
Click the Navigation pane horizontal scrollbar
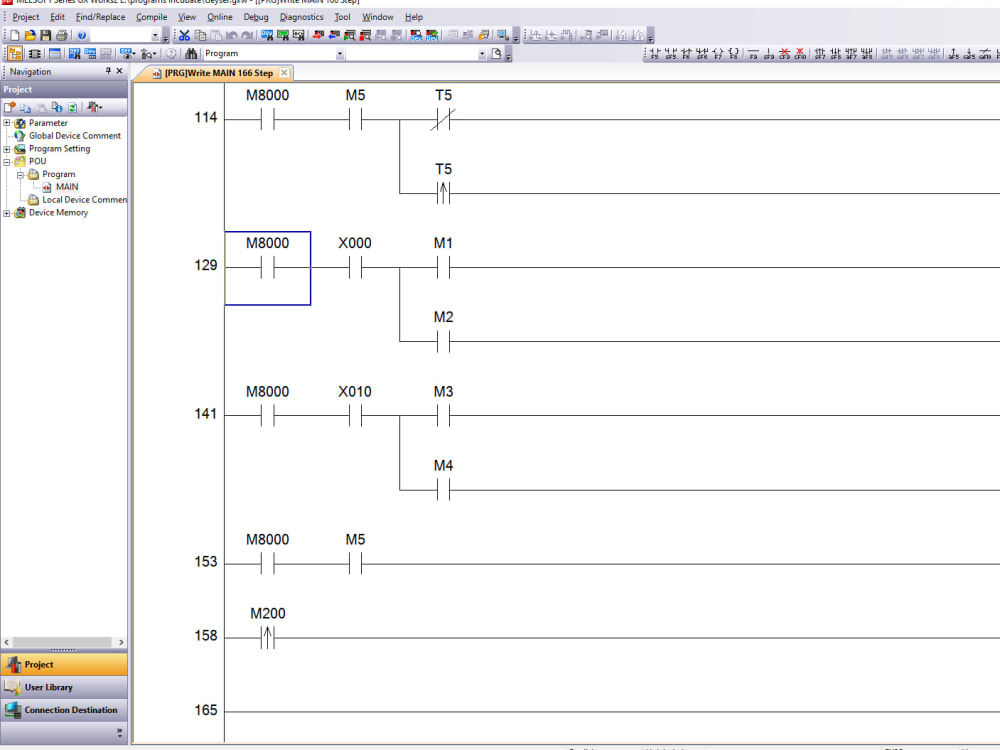pyautogui.click(x=60, y=642)
